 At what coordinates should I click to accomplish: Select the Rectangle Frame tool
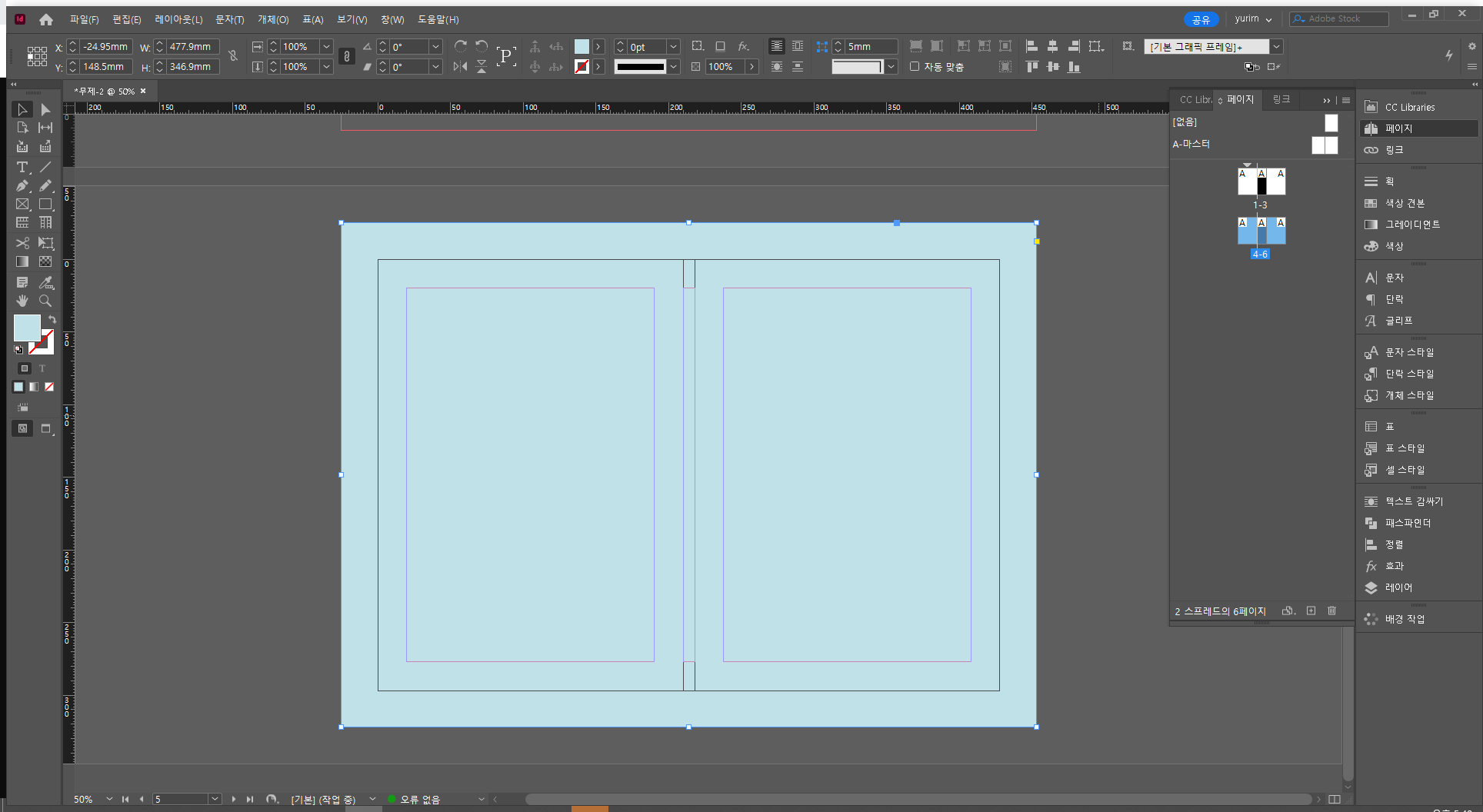click(22, 205)
